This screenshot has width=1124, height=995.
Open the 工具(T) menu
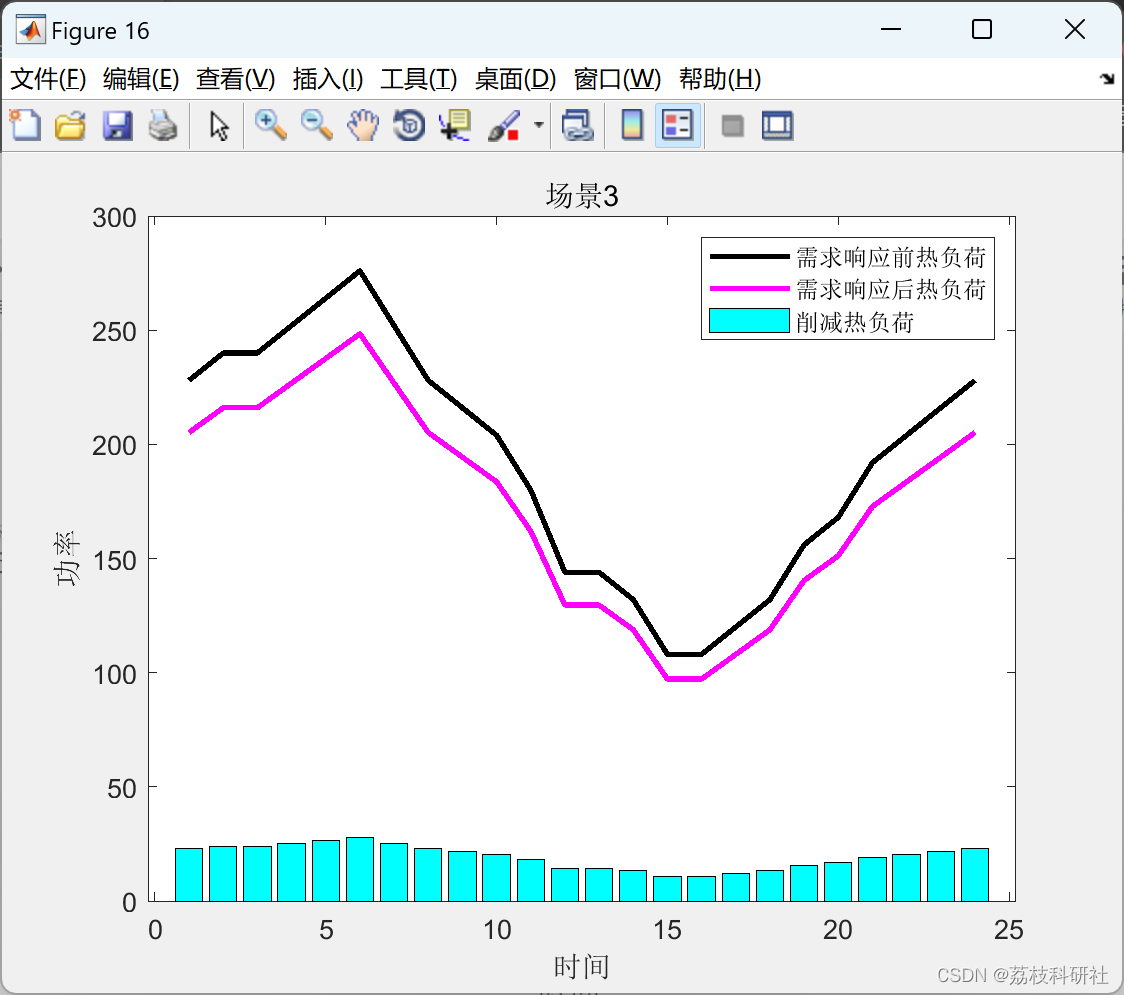[419, 79]
